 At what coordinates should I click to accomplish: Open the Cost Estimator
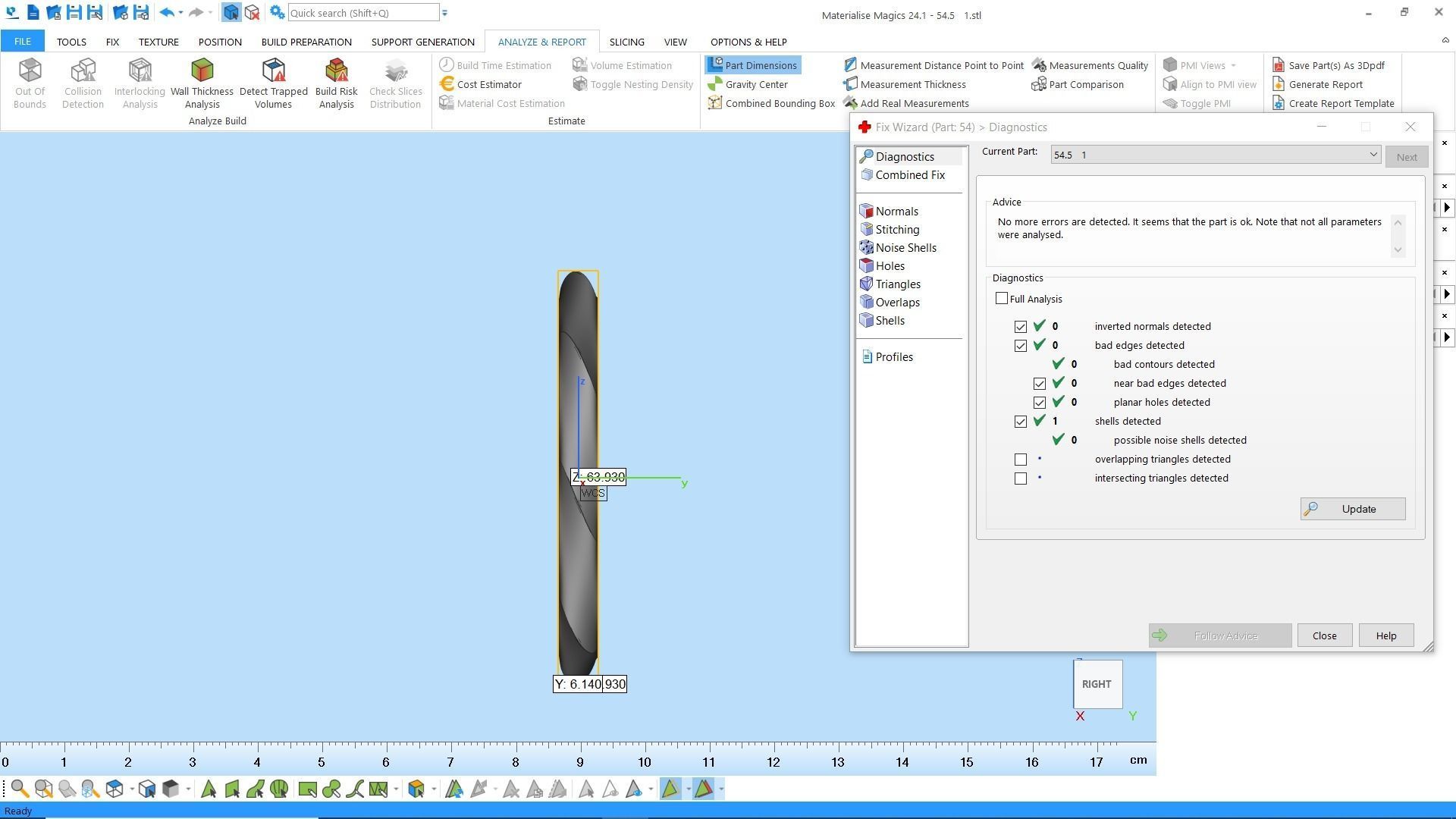pos(488,84)
